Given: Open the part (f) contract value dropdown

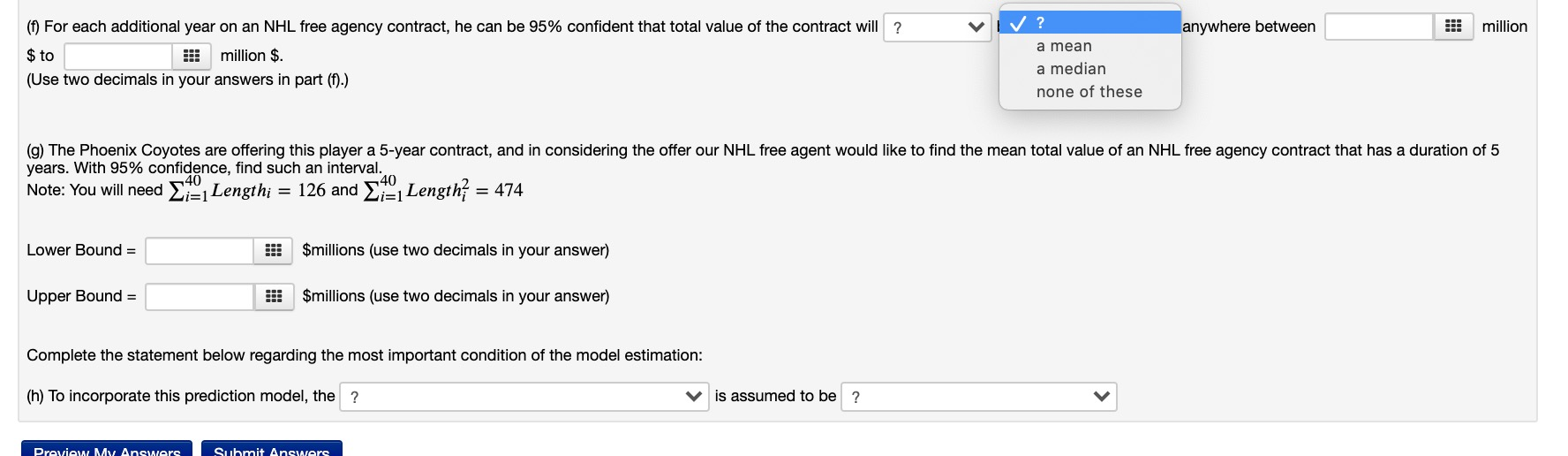Looking at the screenshot, I should 937,27.
